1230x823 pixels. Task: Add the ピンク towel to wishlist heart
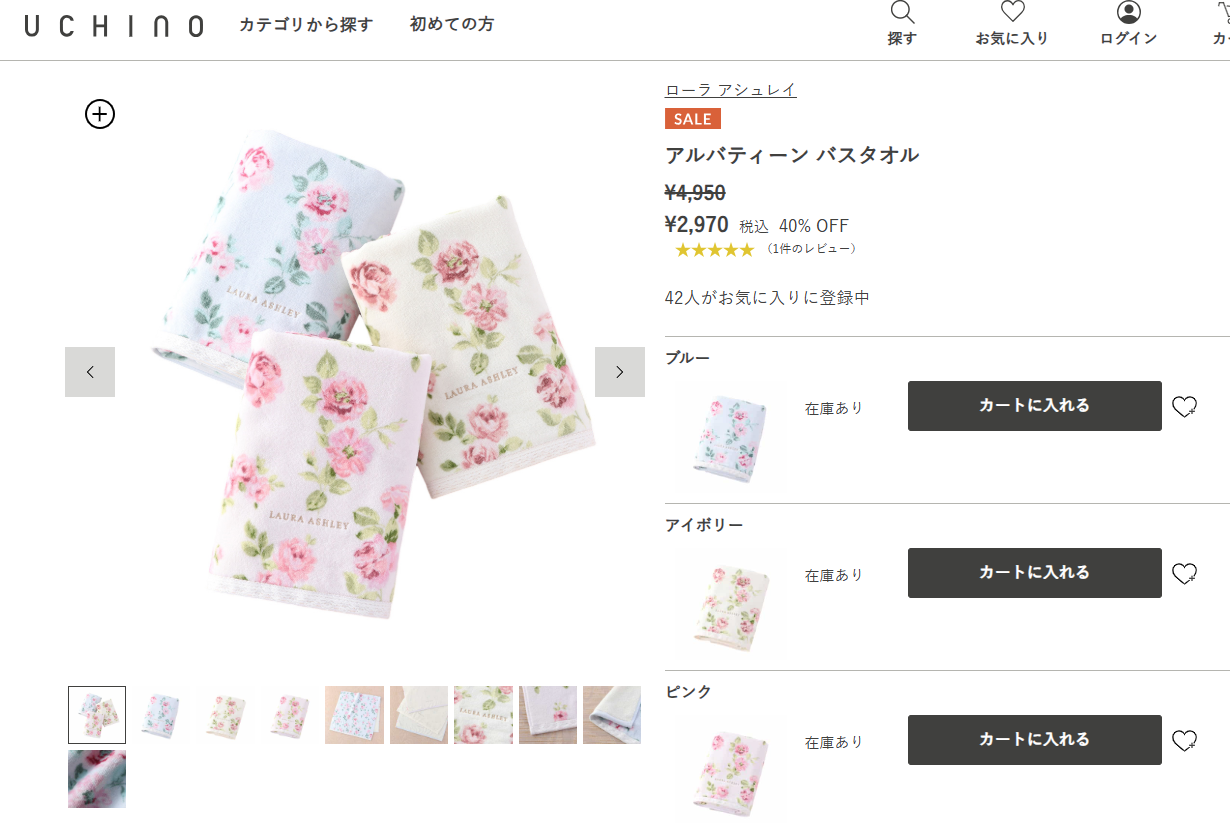click(1184, 740)
